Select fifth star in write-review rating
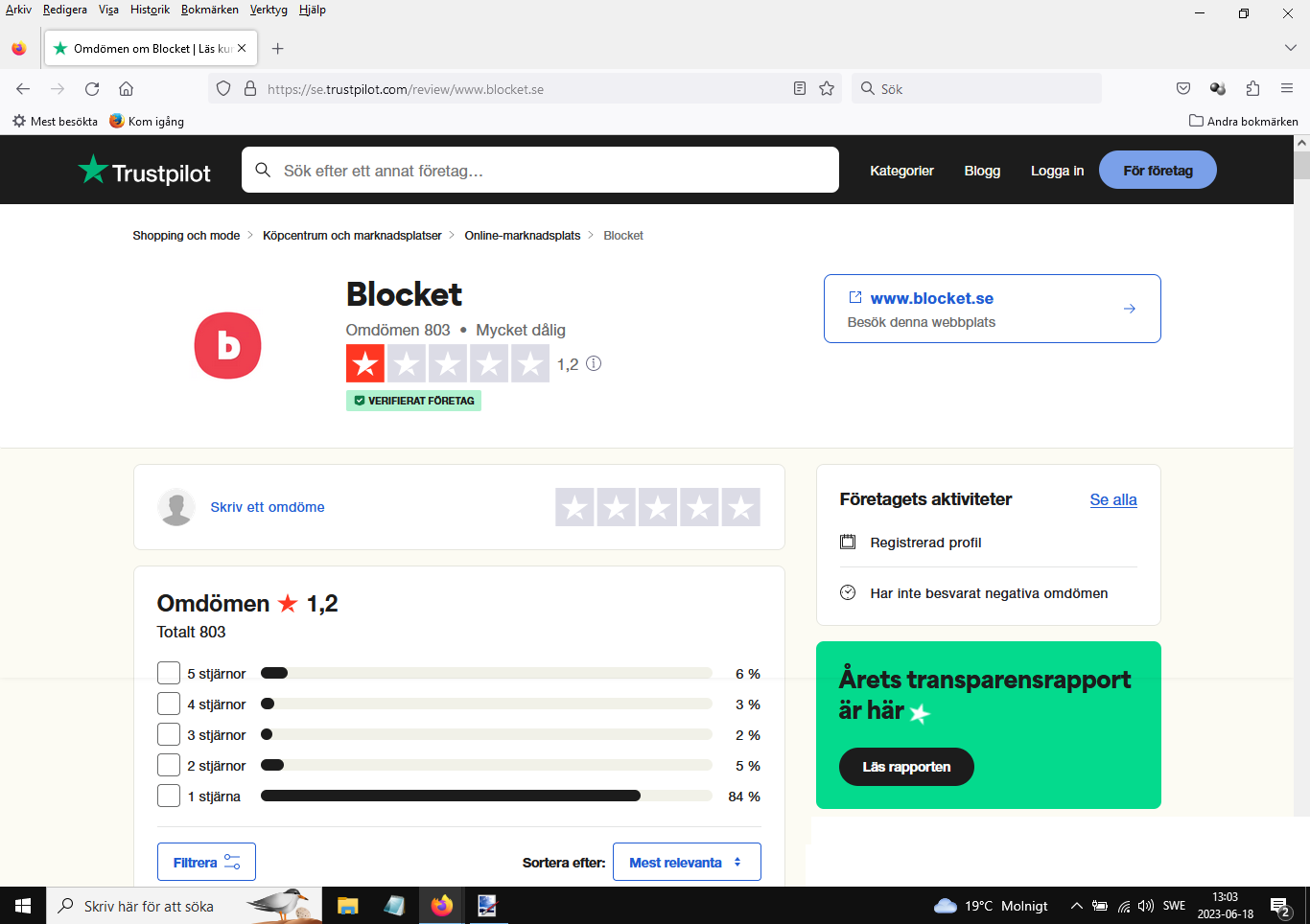Viewport: 1310px width, 924px height. tap(740, 507)
